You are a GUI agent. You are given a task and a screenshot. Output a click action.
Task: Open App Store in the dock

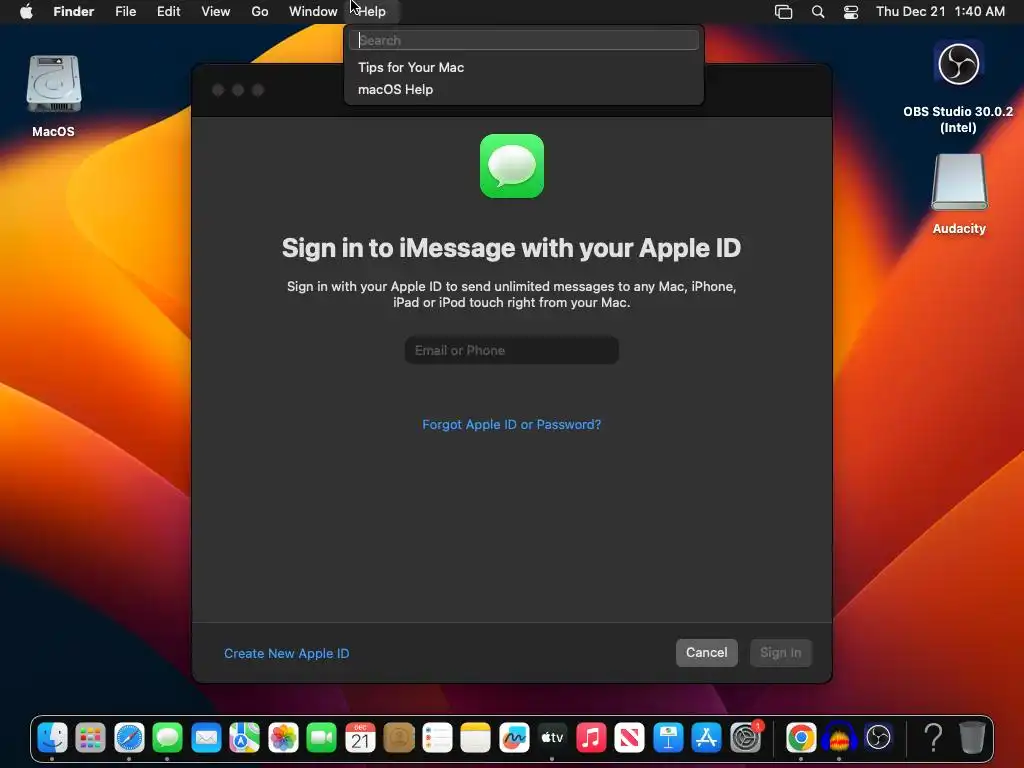(x=707, y=738)
